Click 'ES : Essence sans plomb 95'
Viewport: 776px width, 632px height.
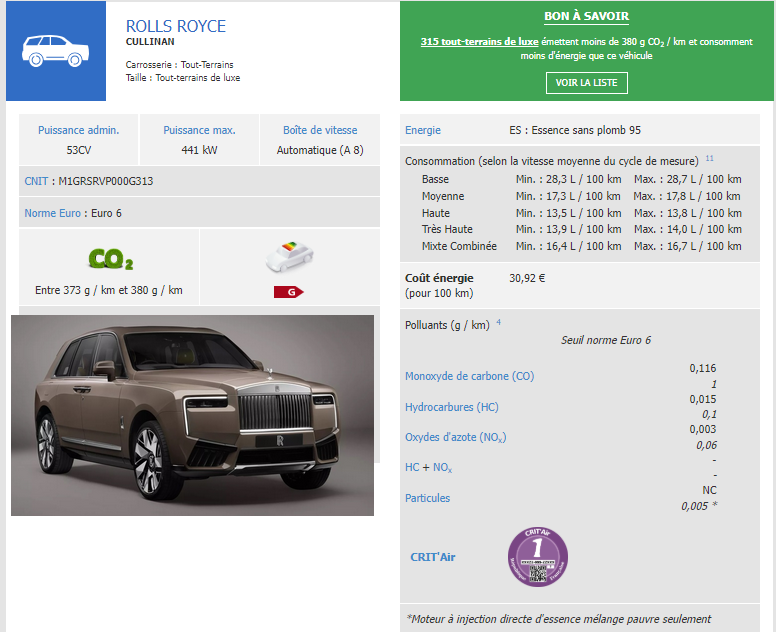(575, 130)
